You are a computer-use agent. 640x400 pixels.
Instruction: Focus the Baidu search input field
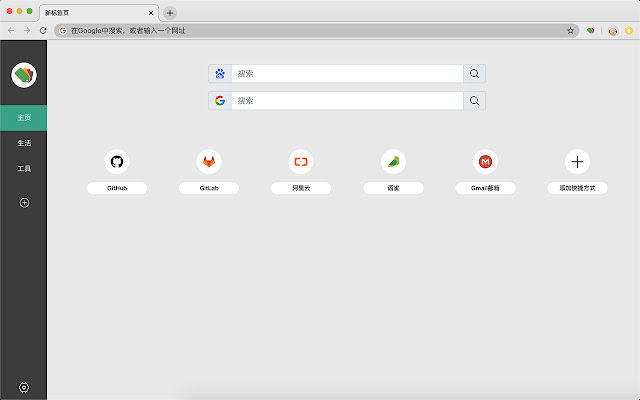347,74
